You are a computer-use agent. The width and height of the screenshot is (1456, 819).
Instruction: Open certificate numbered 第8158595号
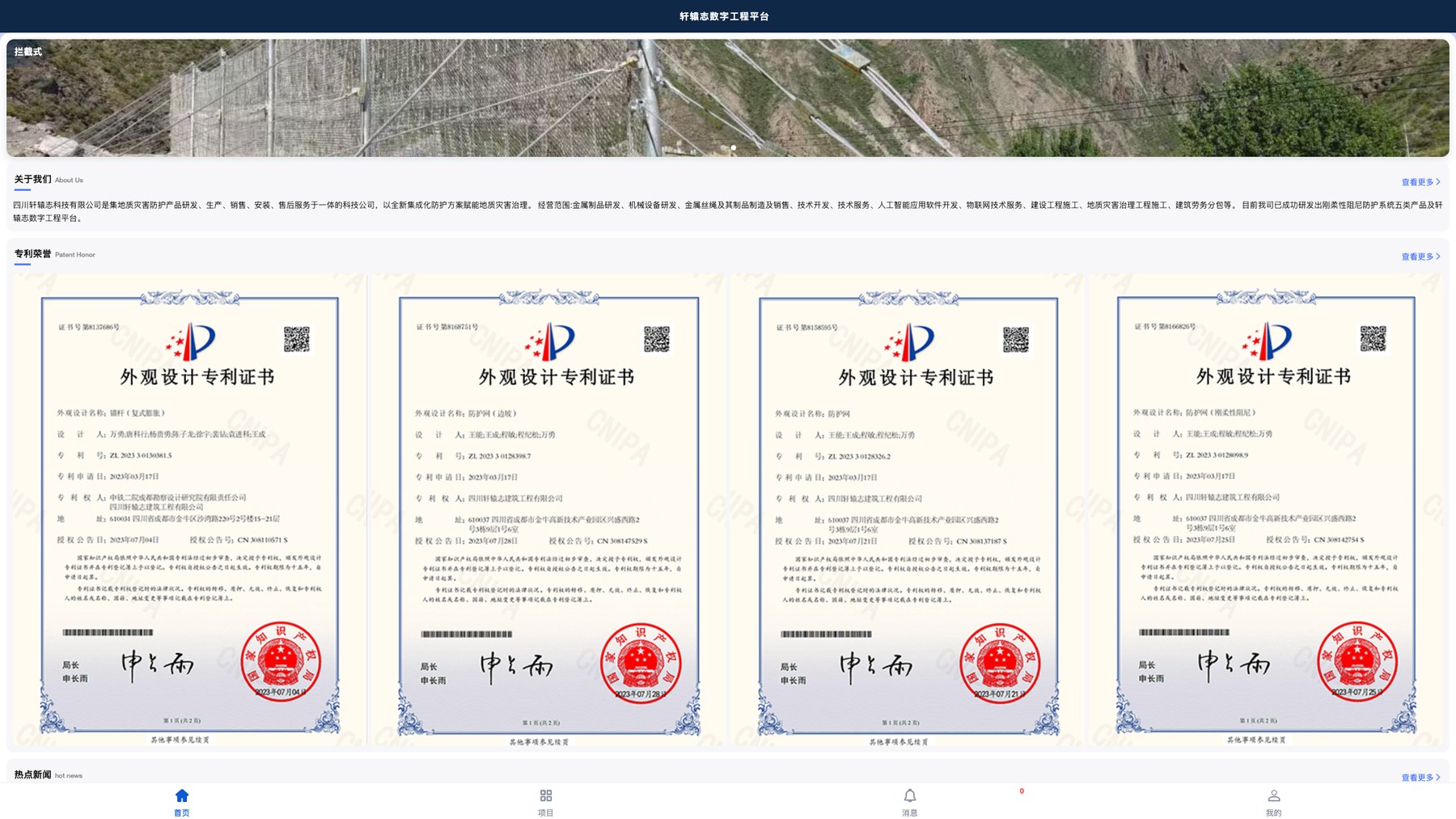[x=908, y=510]
